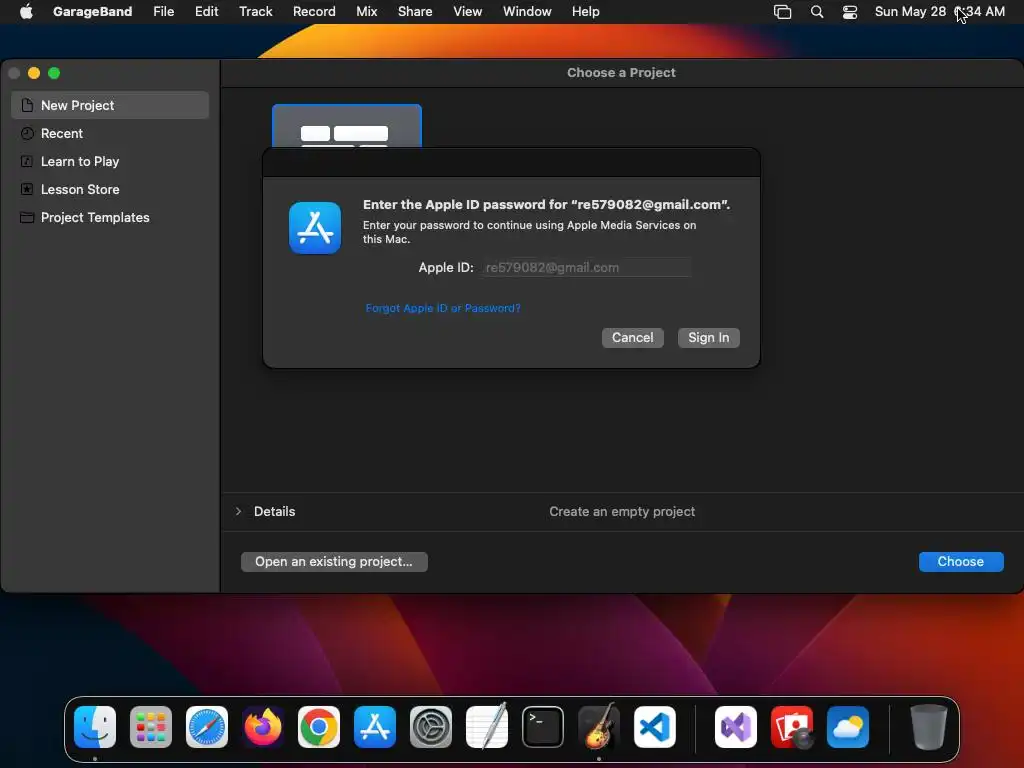Click the Apple ID email field
This screenshot has width=1024, height=768.
coord(585,267)
